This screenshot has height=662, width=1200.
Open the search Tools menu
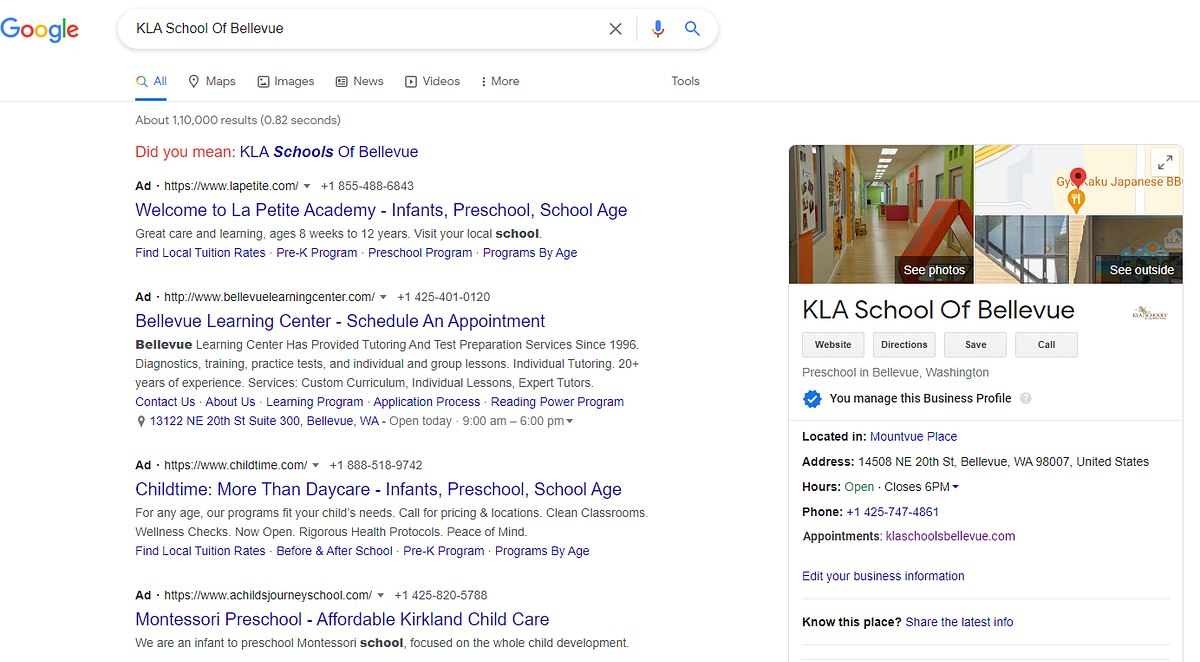pos(686,81)
